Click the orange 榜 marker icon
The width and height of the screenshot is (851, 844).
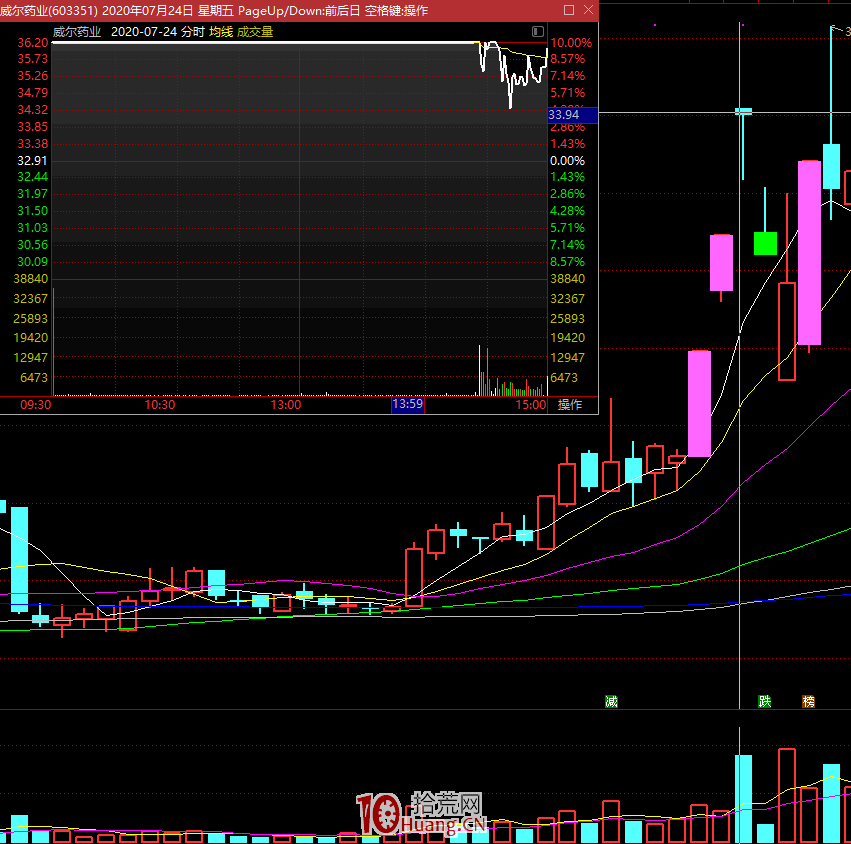tap(808, 701)
